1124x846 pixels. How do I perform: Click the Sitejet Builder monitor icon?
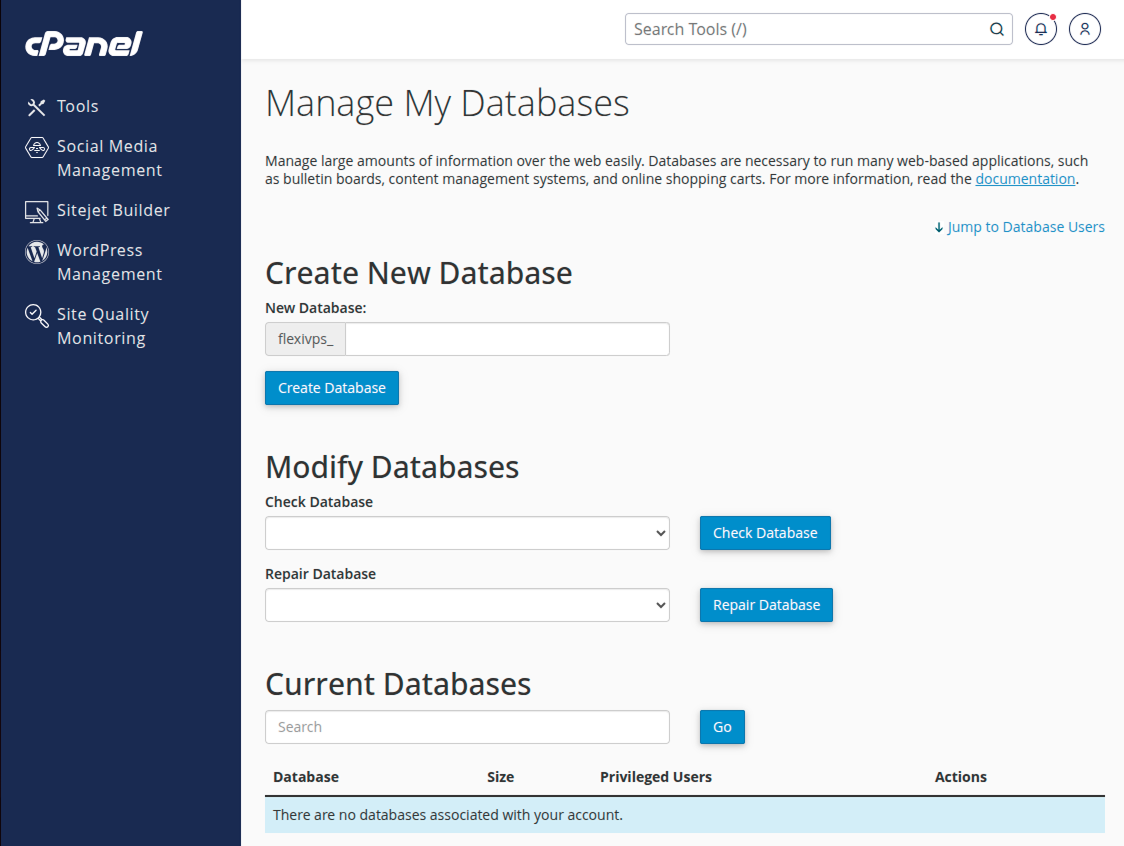(37, 212)
